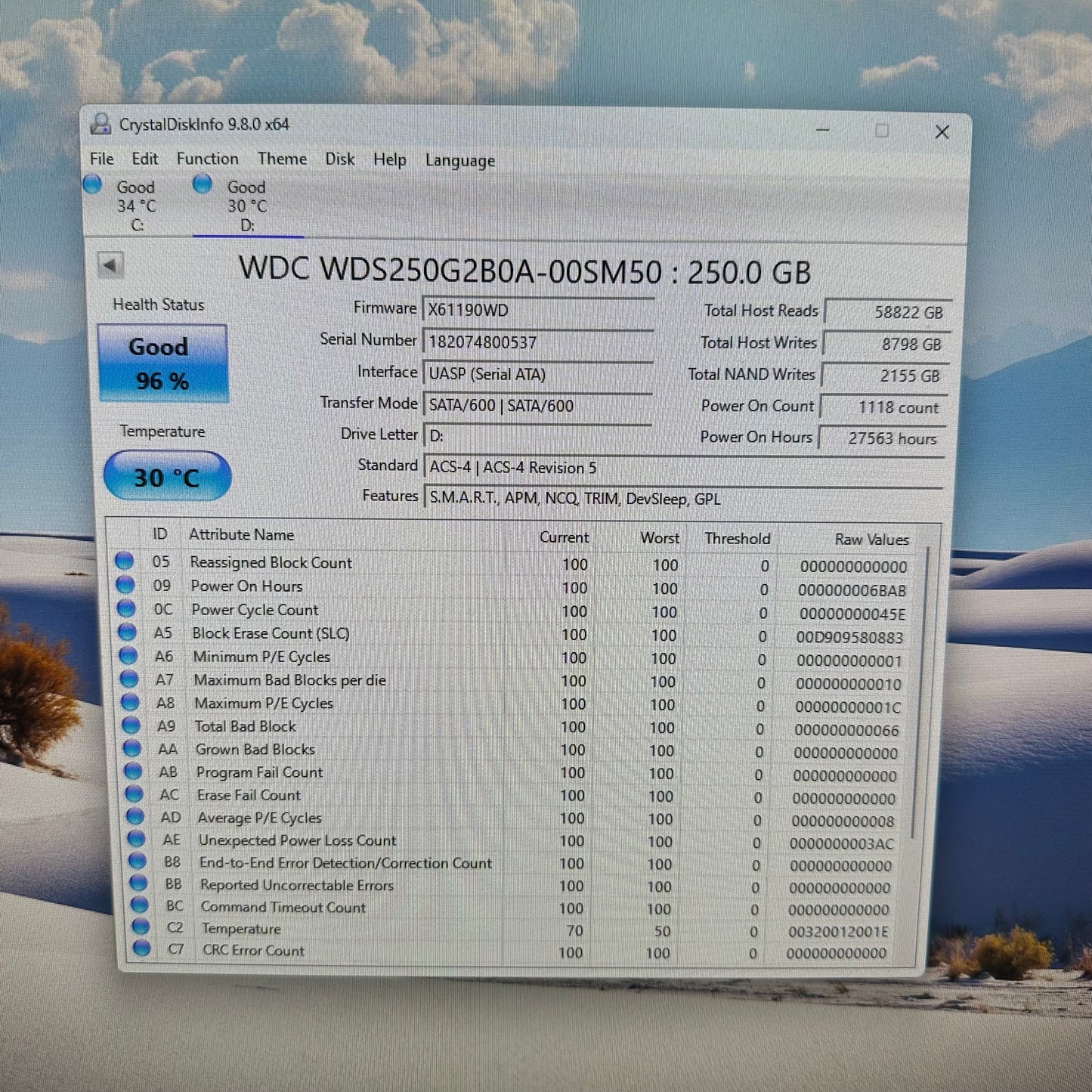The image size is (1092, 1092).
Task: Click the status orb for Minimum P/E Cycles
Action: [x=128, y=654]
